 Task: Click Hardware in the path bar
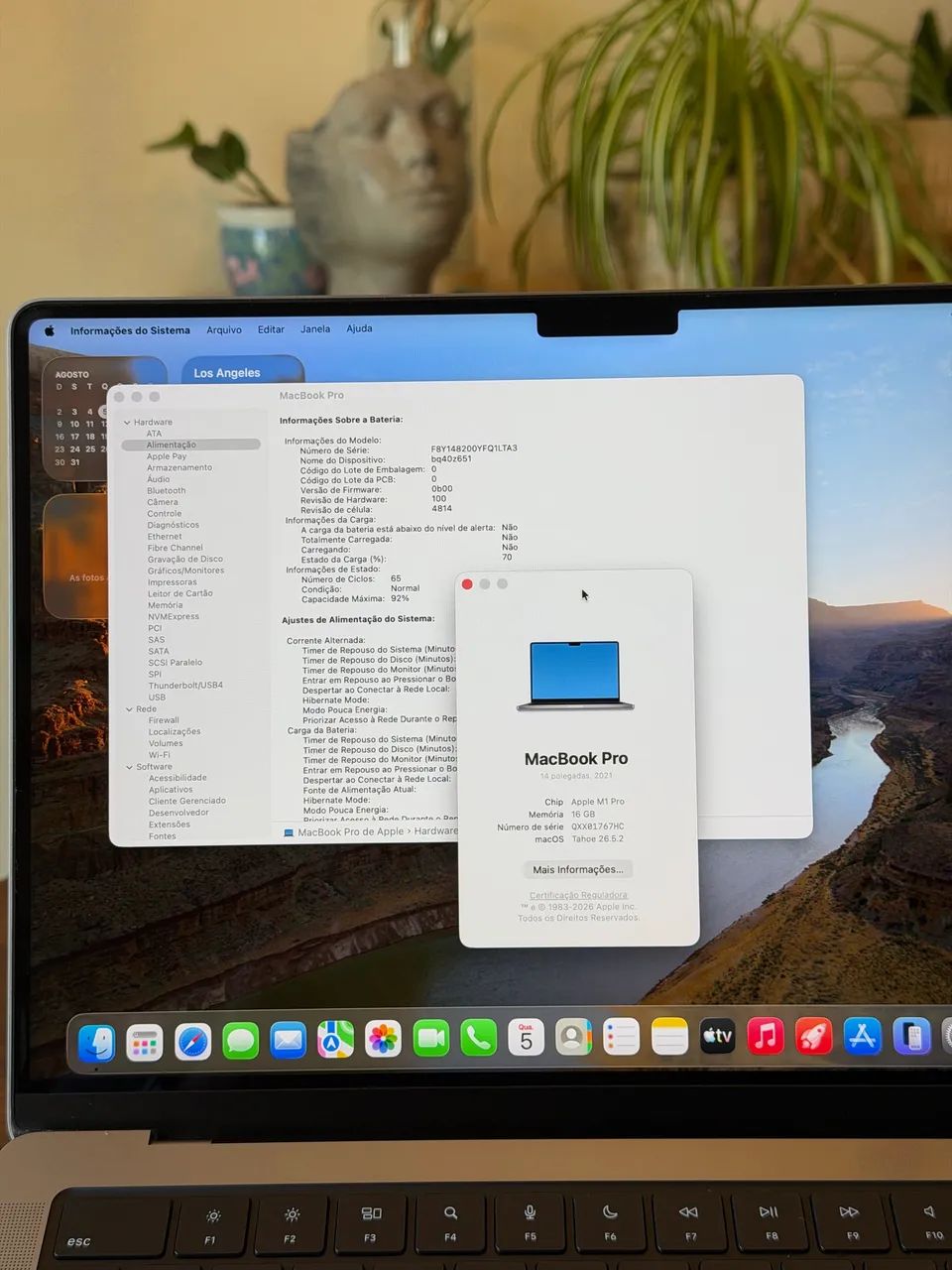coord(436,831)
